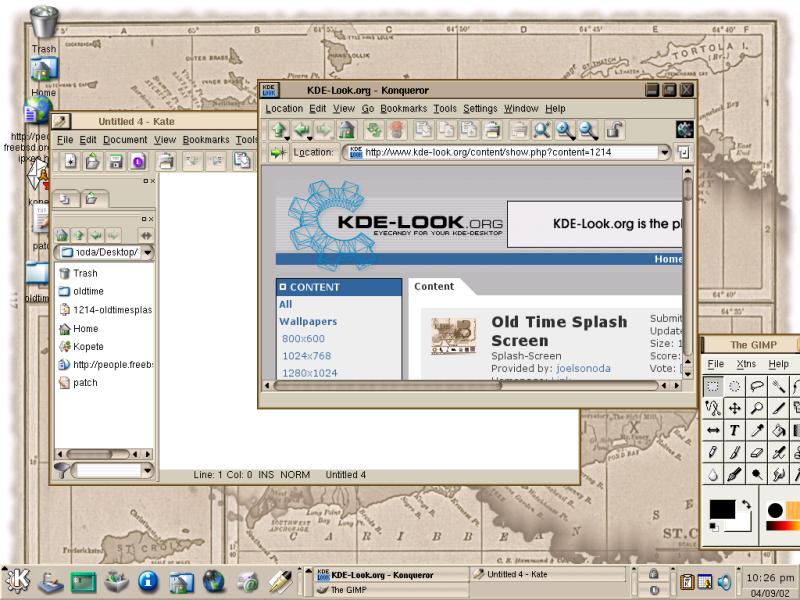Switch to the Content tab on the webpage

point(434,286)
